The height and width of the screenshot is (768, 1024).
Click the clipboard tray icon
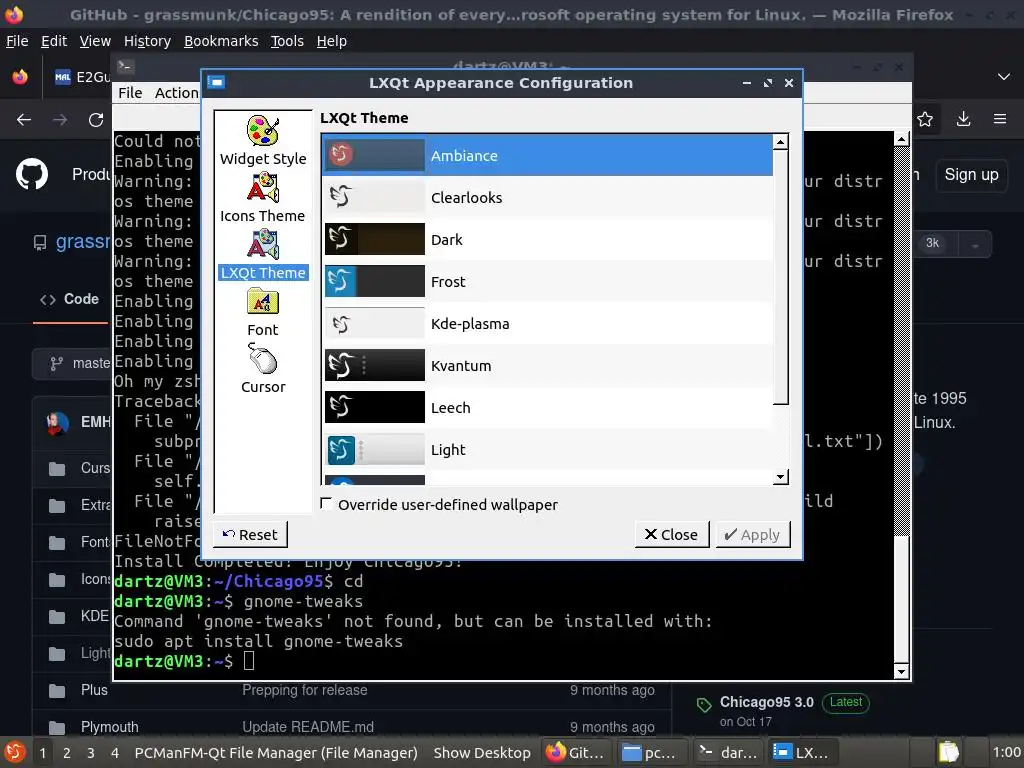point(949,753)
